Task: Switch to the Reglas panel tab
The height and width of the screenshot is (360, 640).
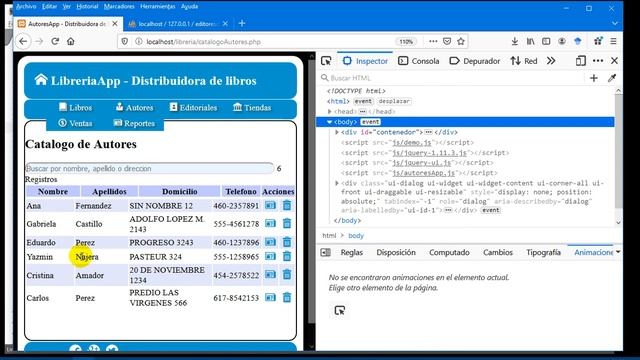Action: pos(351,252)
